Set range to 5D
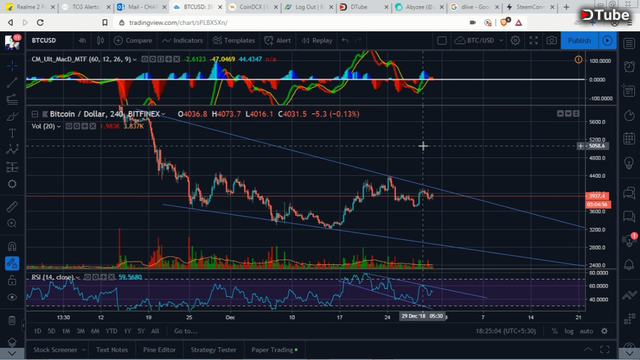Viewport: 640px width, 360px height. [51, 331]
